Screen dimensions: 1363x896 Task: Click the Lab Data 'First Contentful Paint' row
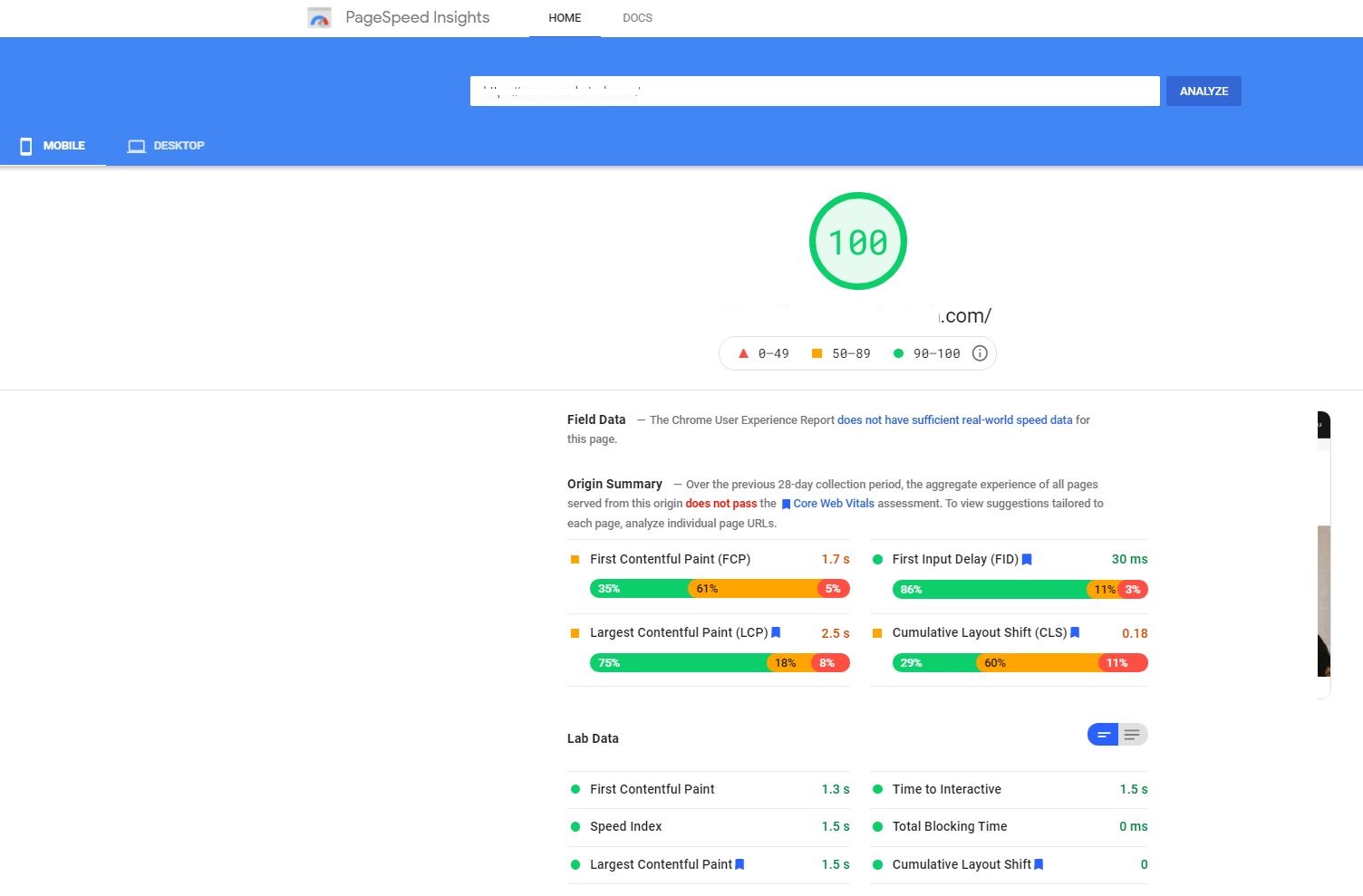(709, 789)
